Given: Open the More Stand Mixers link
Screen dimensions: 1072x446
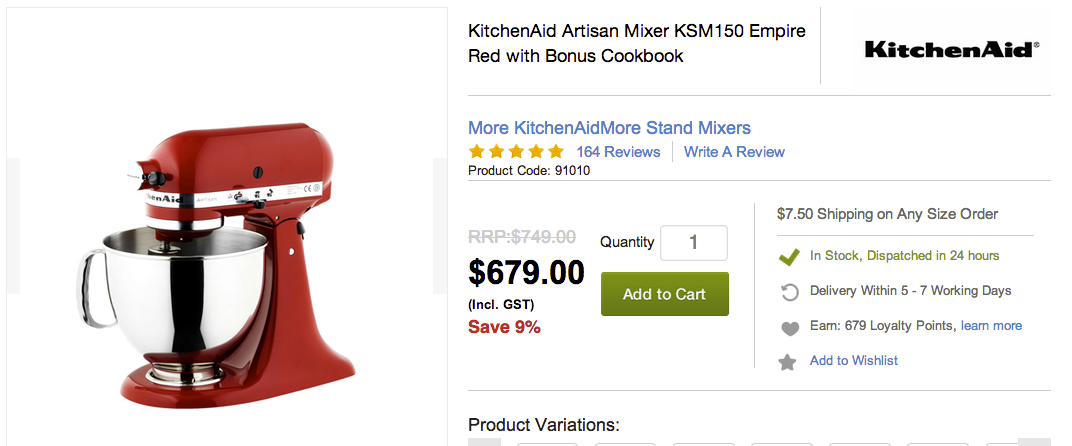Looking at the screenshot, I should (x=675, y=128).
